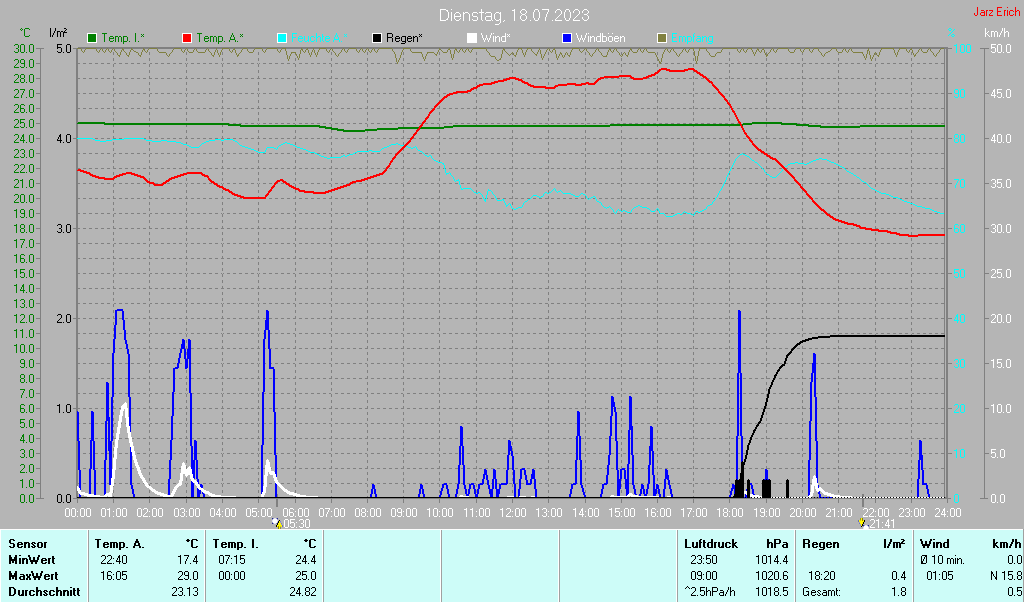Select the "Temp. A.*" legend label
1024x602 pixels.
[220, 39]
